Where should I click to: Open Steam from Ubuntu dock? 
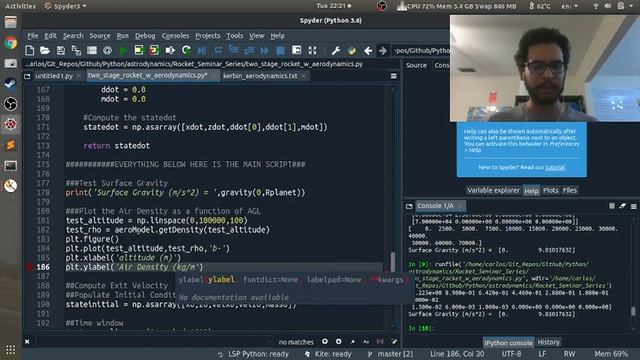pyautogui.click(x=11, y=84)
